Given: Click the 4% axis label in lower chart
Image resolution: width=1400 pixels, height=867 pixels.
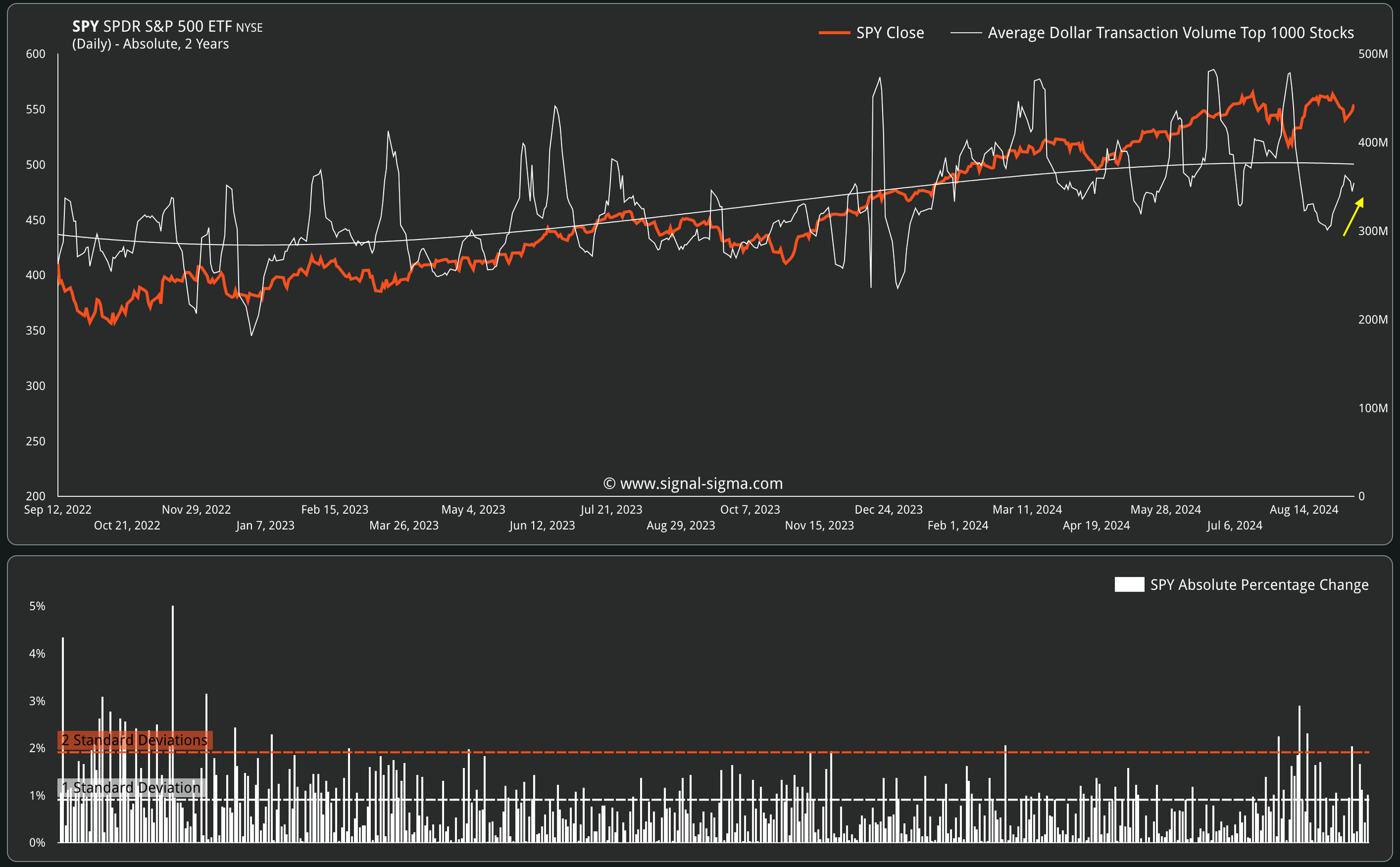Looking at the screenshot, I should click(38, 653).
